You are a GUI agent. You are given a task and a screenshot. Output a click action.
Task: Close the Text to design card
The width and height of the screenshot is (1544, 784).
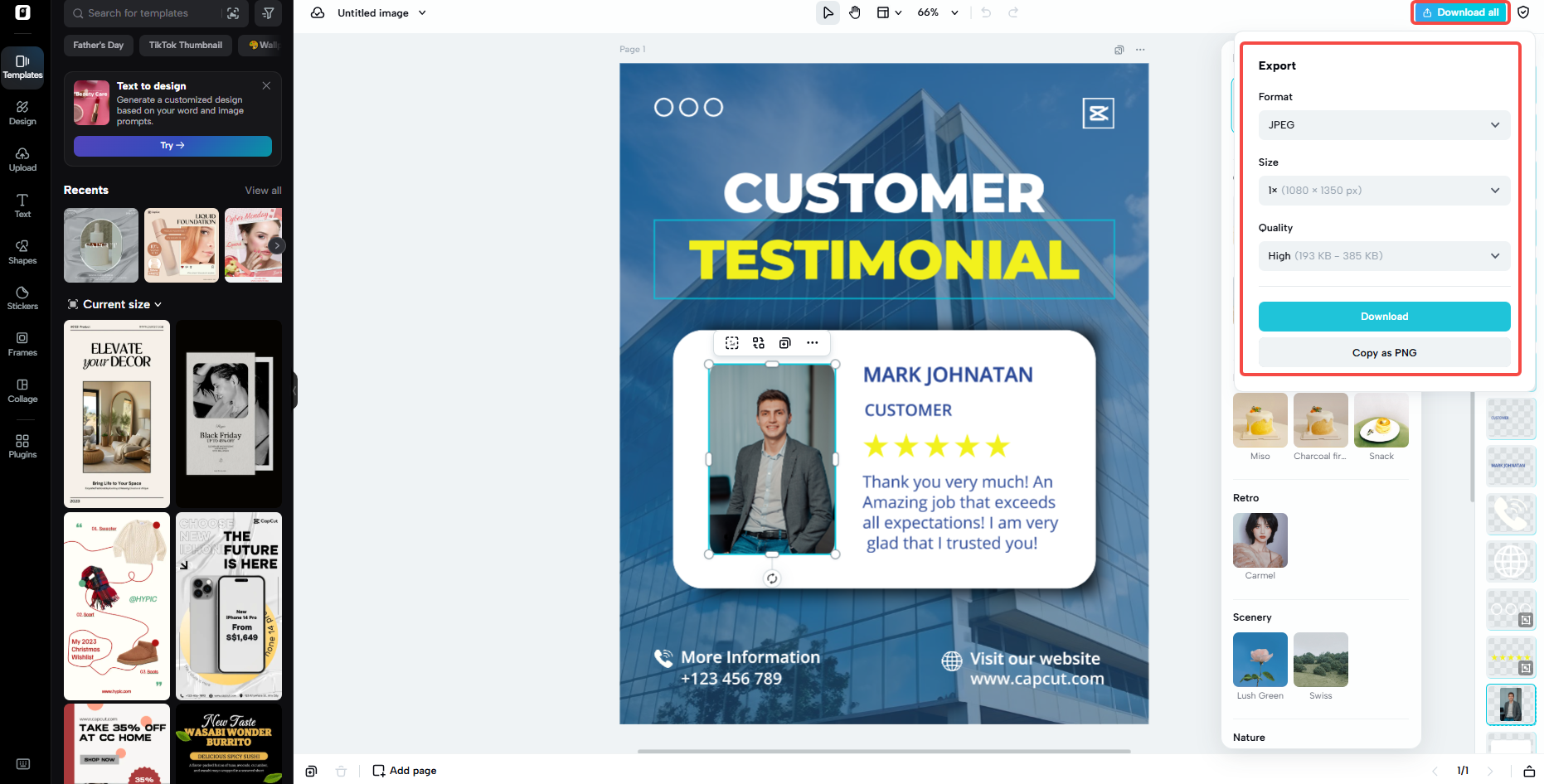pyautogui.click(x=266, y=86)
